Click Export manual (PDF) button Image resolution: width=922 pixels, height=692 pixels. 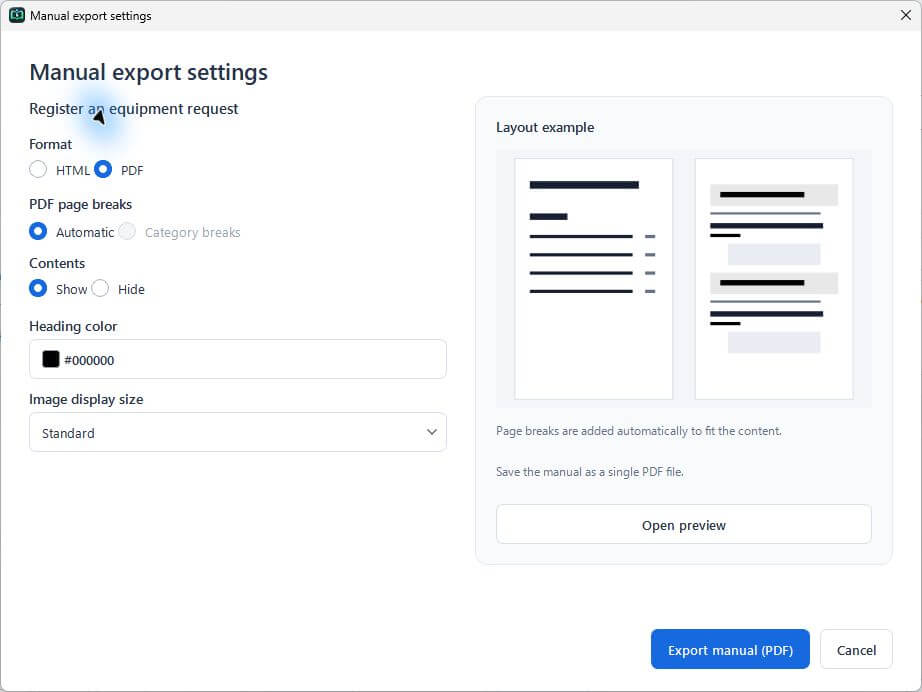click(730, 649)
